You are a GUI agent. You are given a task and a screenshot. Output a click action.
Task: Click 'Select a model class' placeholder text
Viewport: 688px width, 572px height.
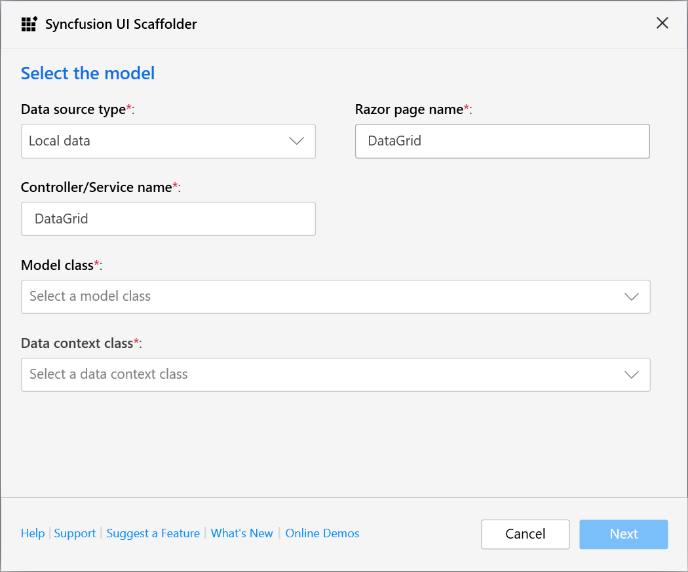point(90,297)
